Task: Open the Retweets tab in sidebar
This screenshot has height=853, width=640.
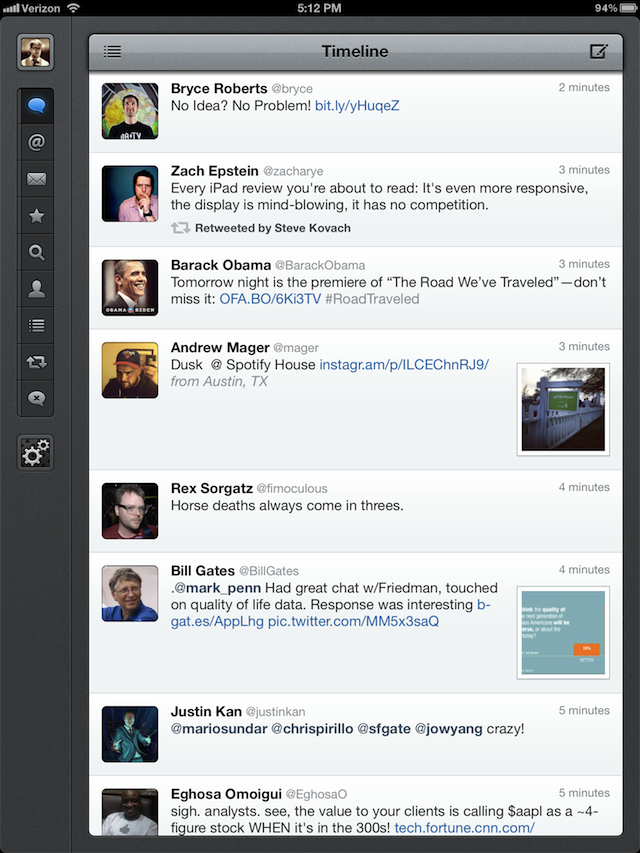Action: click(x=36, y=362)
